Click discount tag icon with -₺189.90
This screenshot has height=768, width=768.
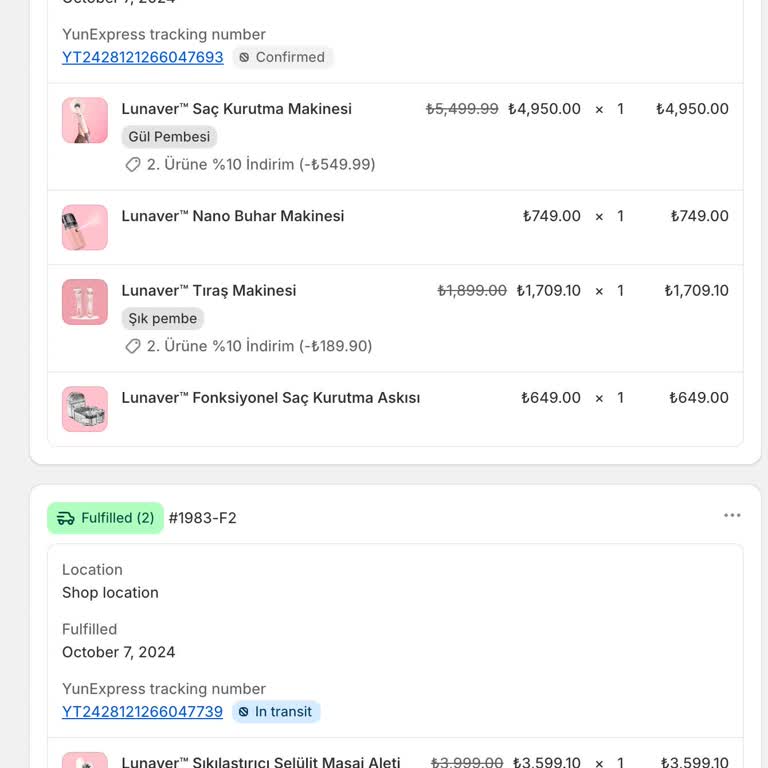tap(133, 346)
